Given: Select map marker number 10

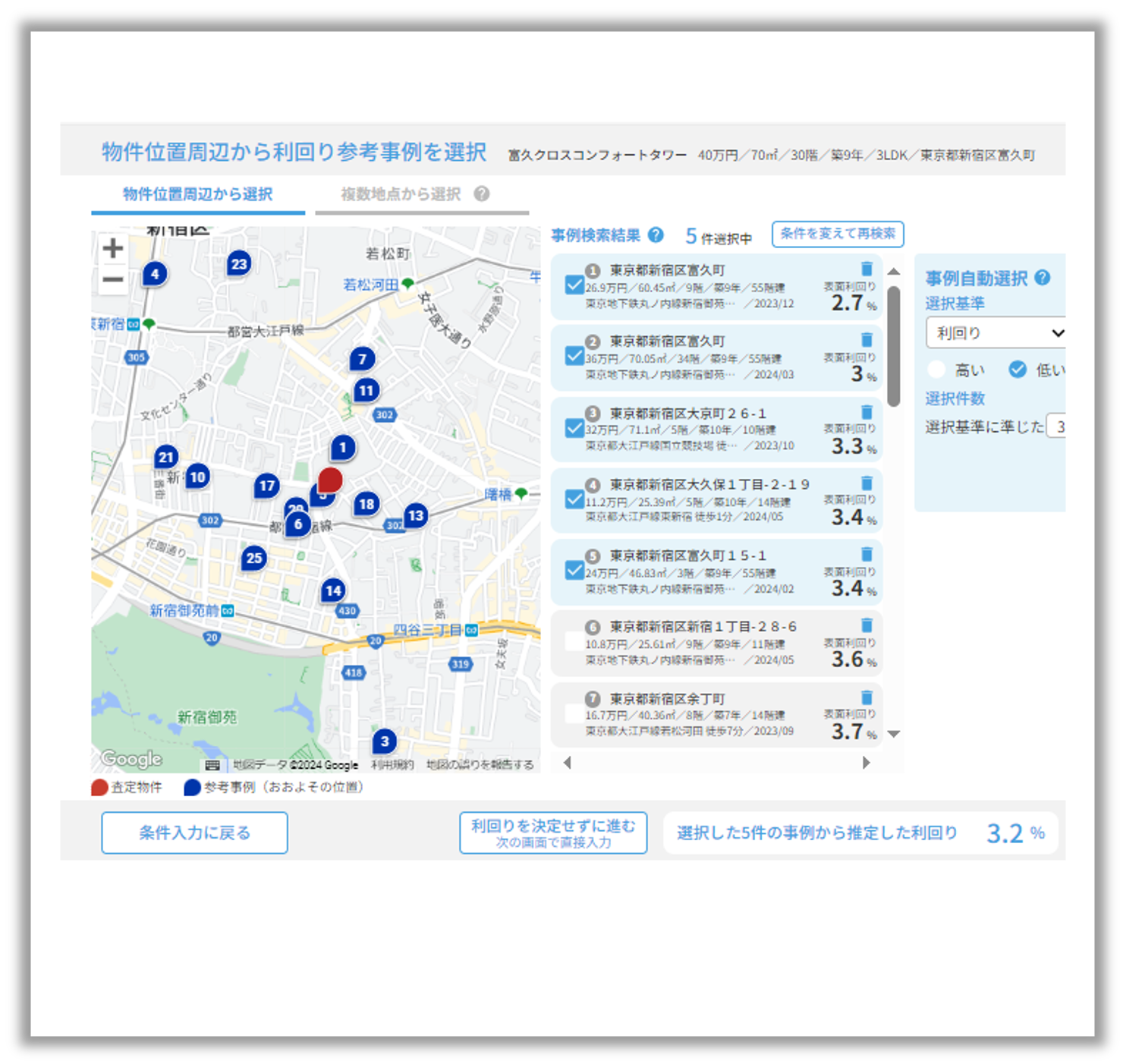Looking at the screenshot, I should [197, 477].
